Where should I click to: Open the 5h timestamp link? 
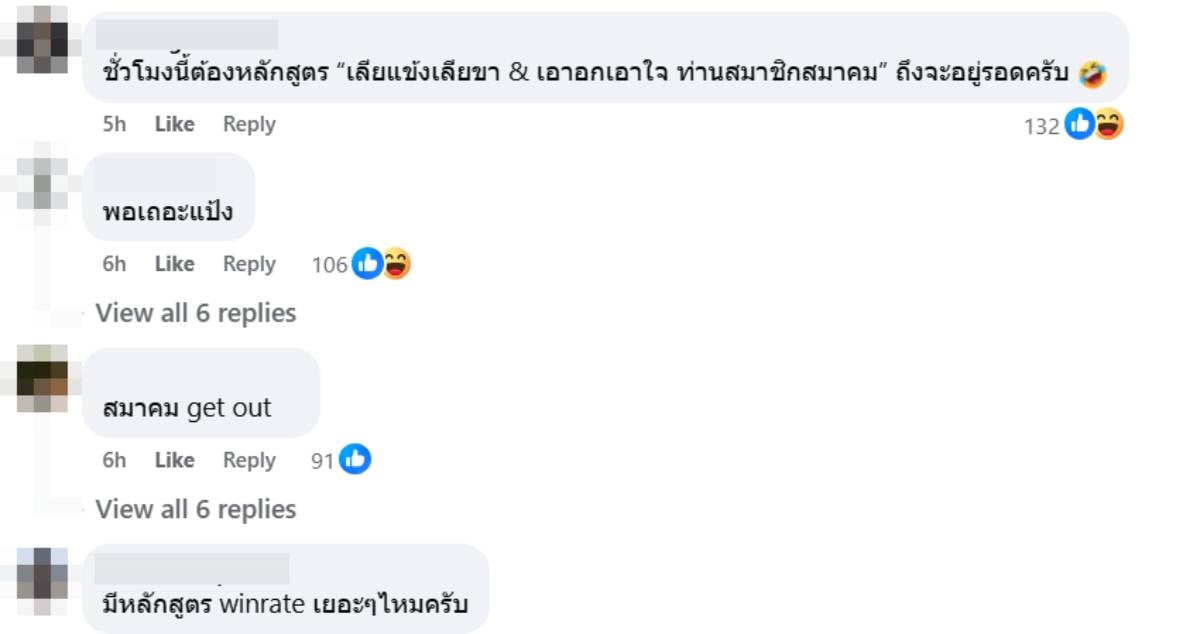(x=114, y=125)
